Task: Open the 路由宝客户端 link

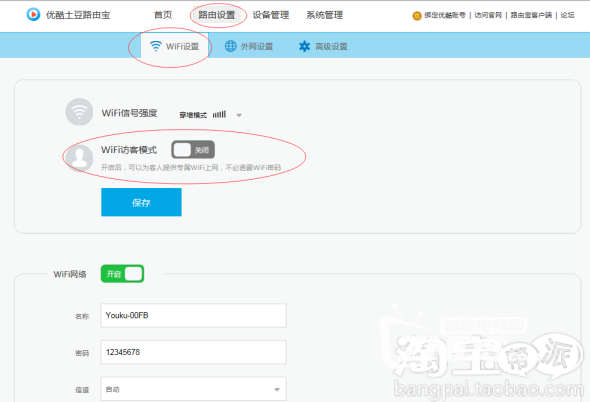Action: 531,15
